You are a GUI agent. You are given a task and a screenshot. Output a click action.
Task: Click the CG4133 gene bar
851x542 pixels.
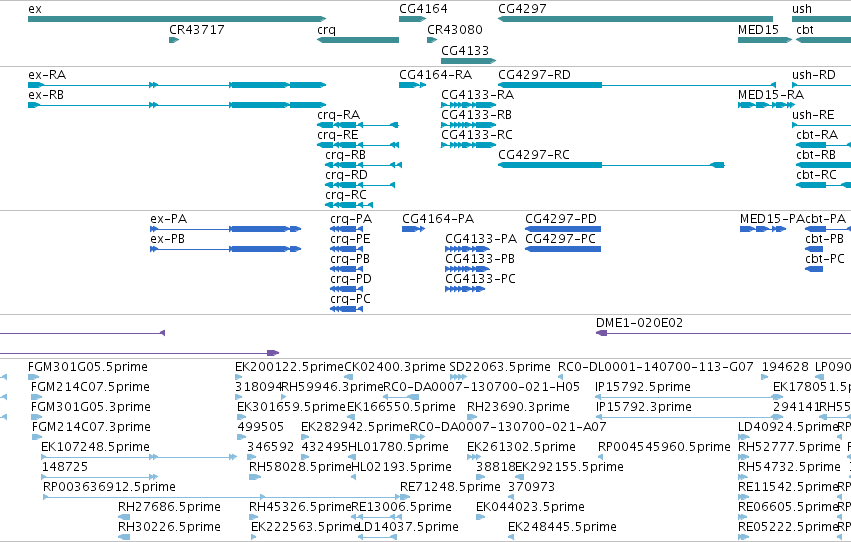click(x=468, y=61)
